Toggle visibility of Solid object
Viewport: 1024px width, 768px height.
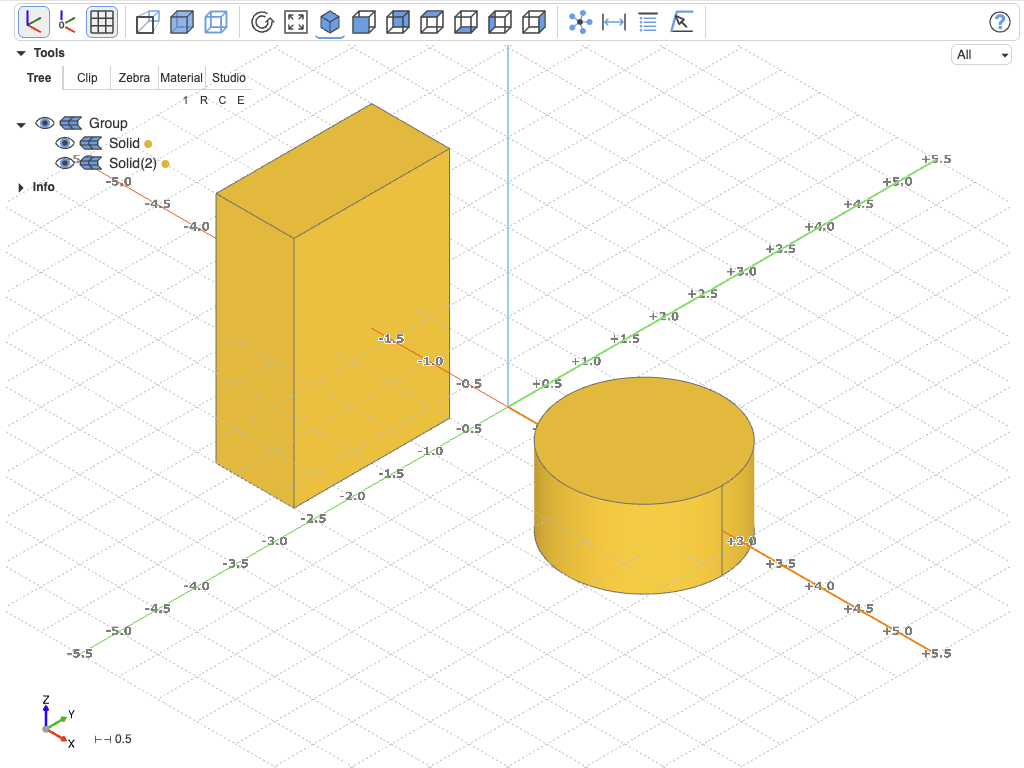pyautogui.click(x=65, y=143)
